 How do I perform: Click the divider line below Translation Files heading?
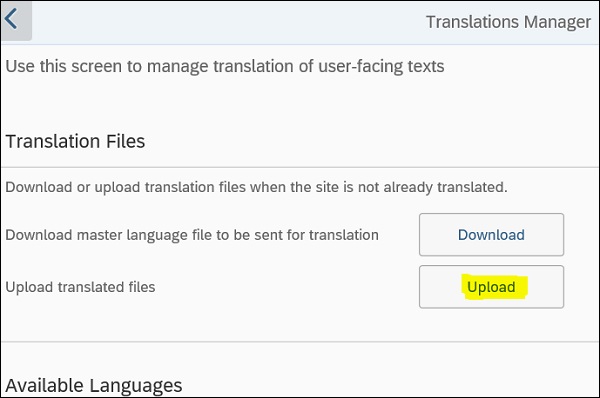pyautogui.click(x=300, y=167)
